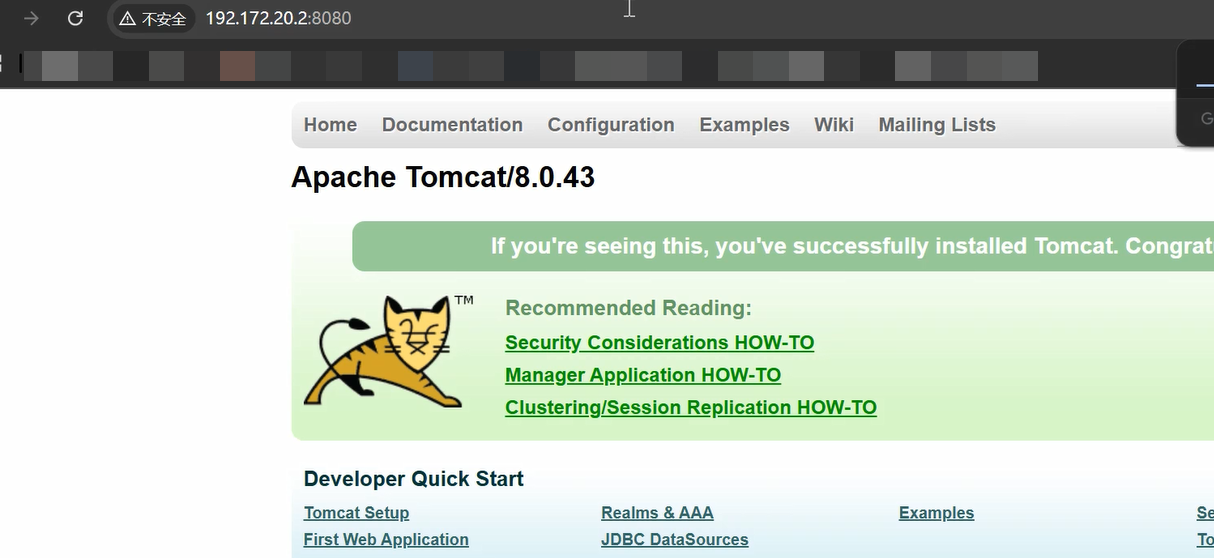Click the browser forward arrow
This screenshot has width=1214, height=558.
tap(32, 18)
